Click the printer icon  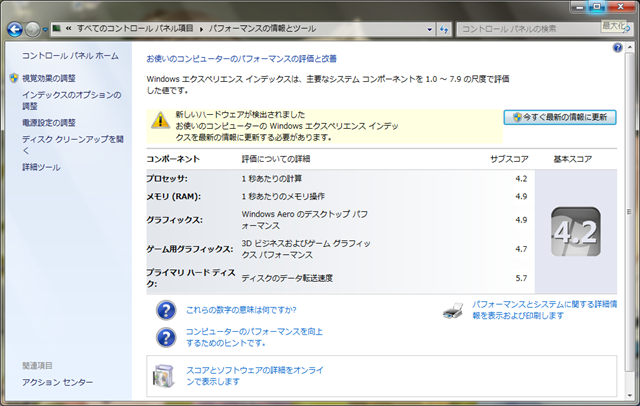453,311
